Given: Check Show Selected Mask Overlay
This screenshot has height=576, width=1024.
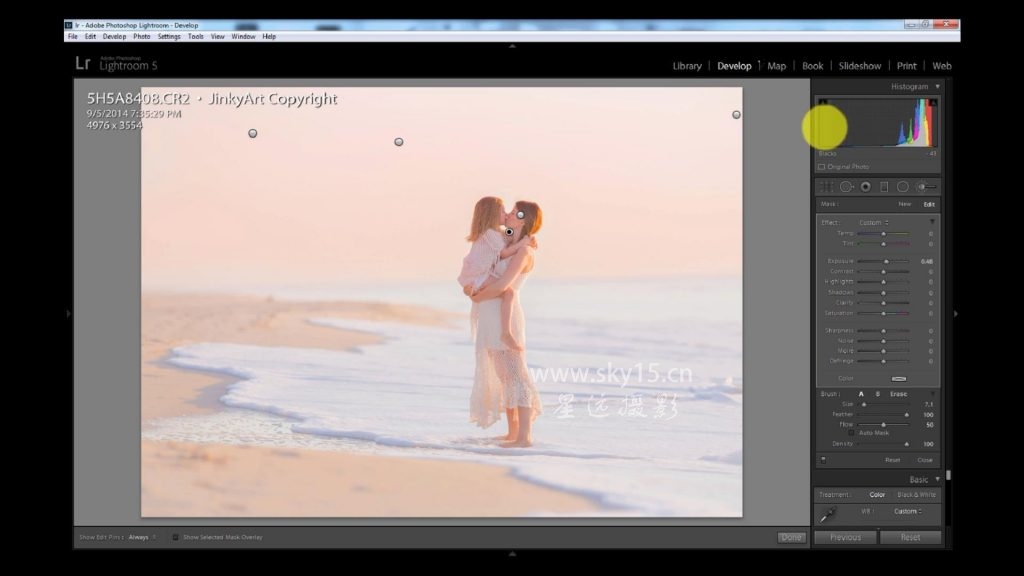Looking at the screenshot, I should pyautogui.click(x=175, y=537).
